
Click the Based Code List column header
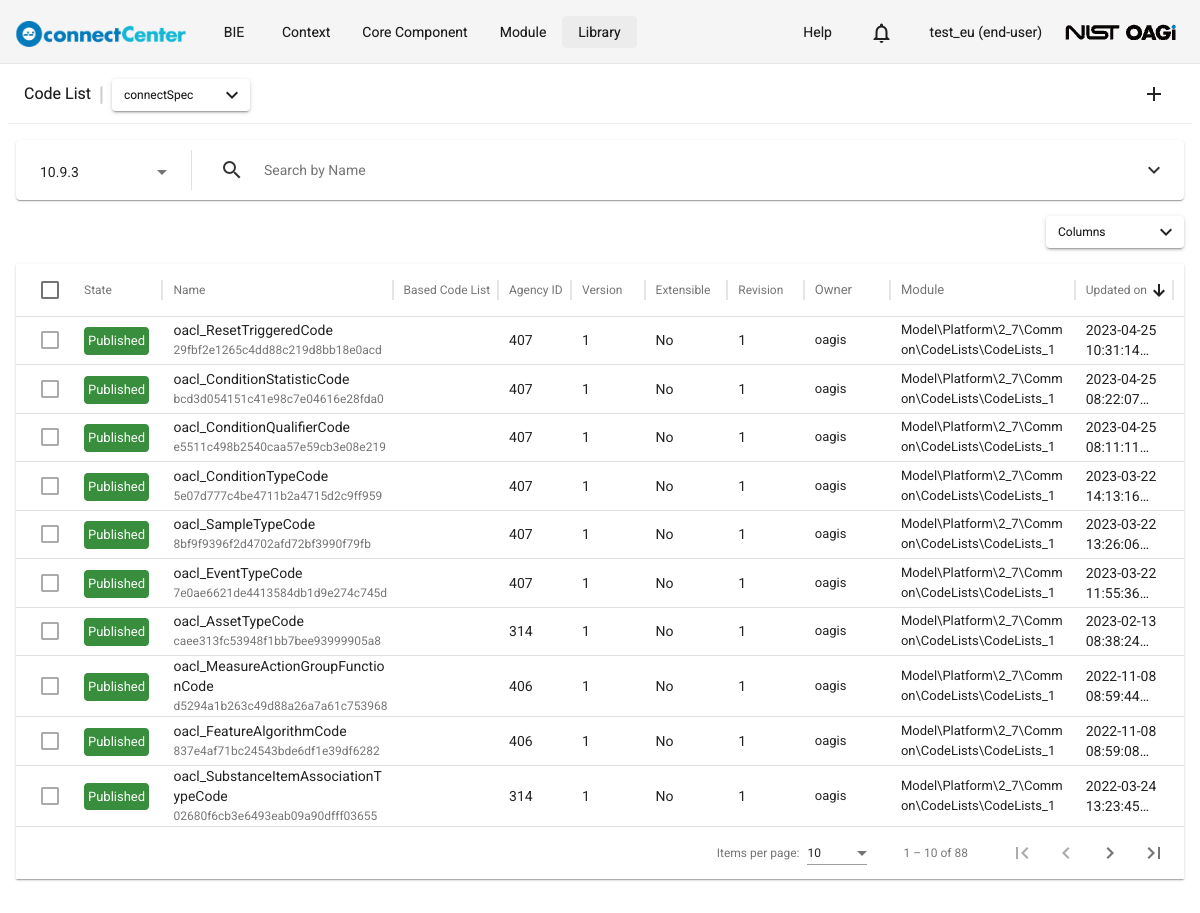[x=447, y=290]
